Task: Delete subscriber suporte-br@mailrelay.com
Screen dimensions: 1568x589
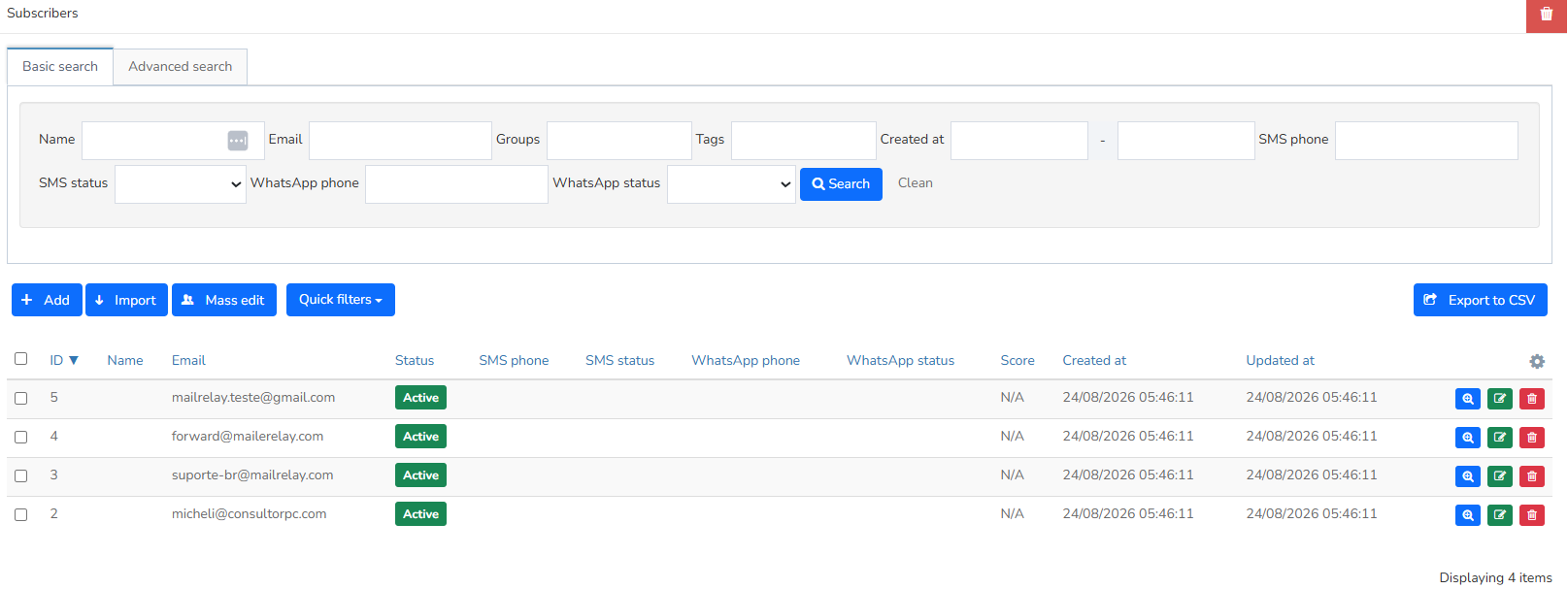Action: click(1532, 476)
